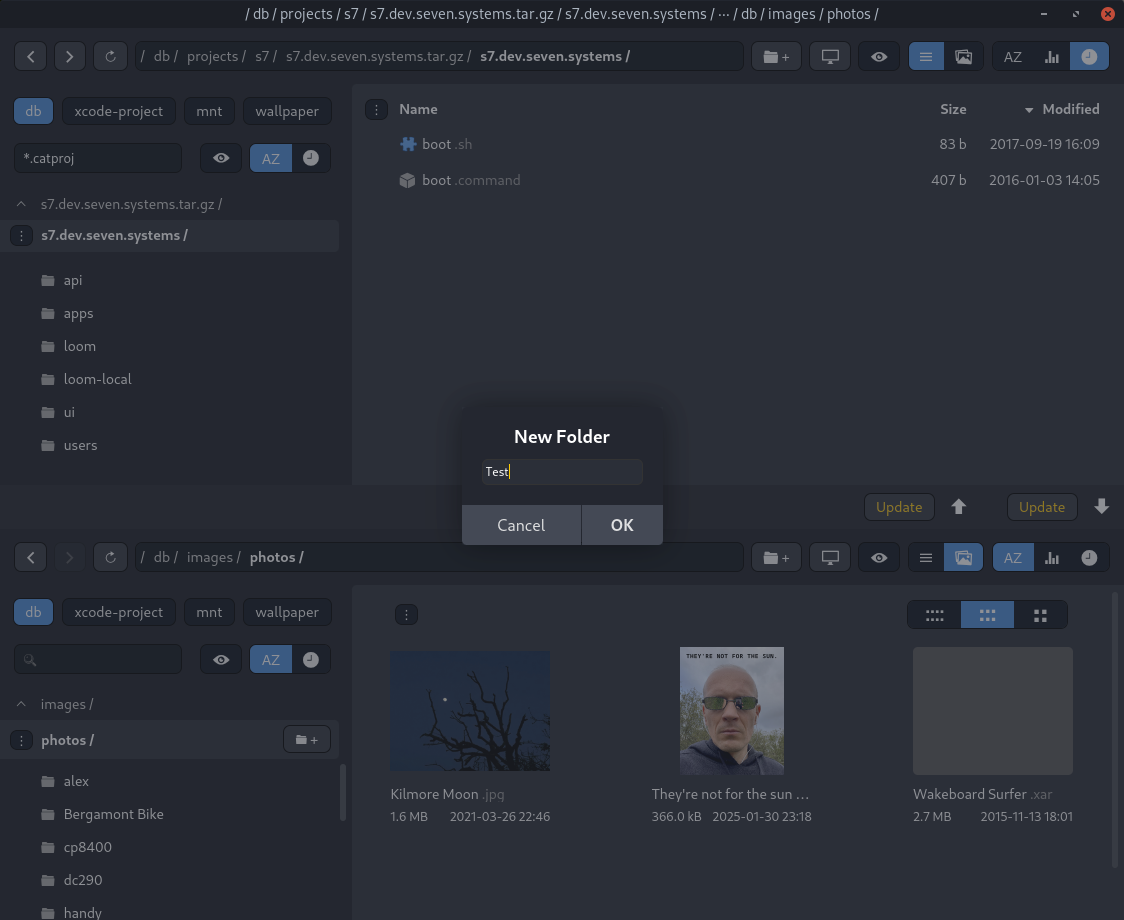Switch top pane to list view

tap(926, 57)
